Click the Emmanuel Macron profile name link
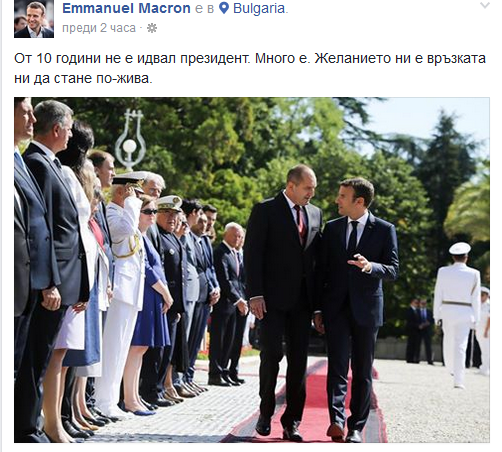Screen dimensions: 502x452 pos(126,8)
